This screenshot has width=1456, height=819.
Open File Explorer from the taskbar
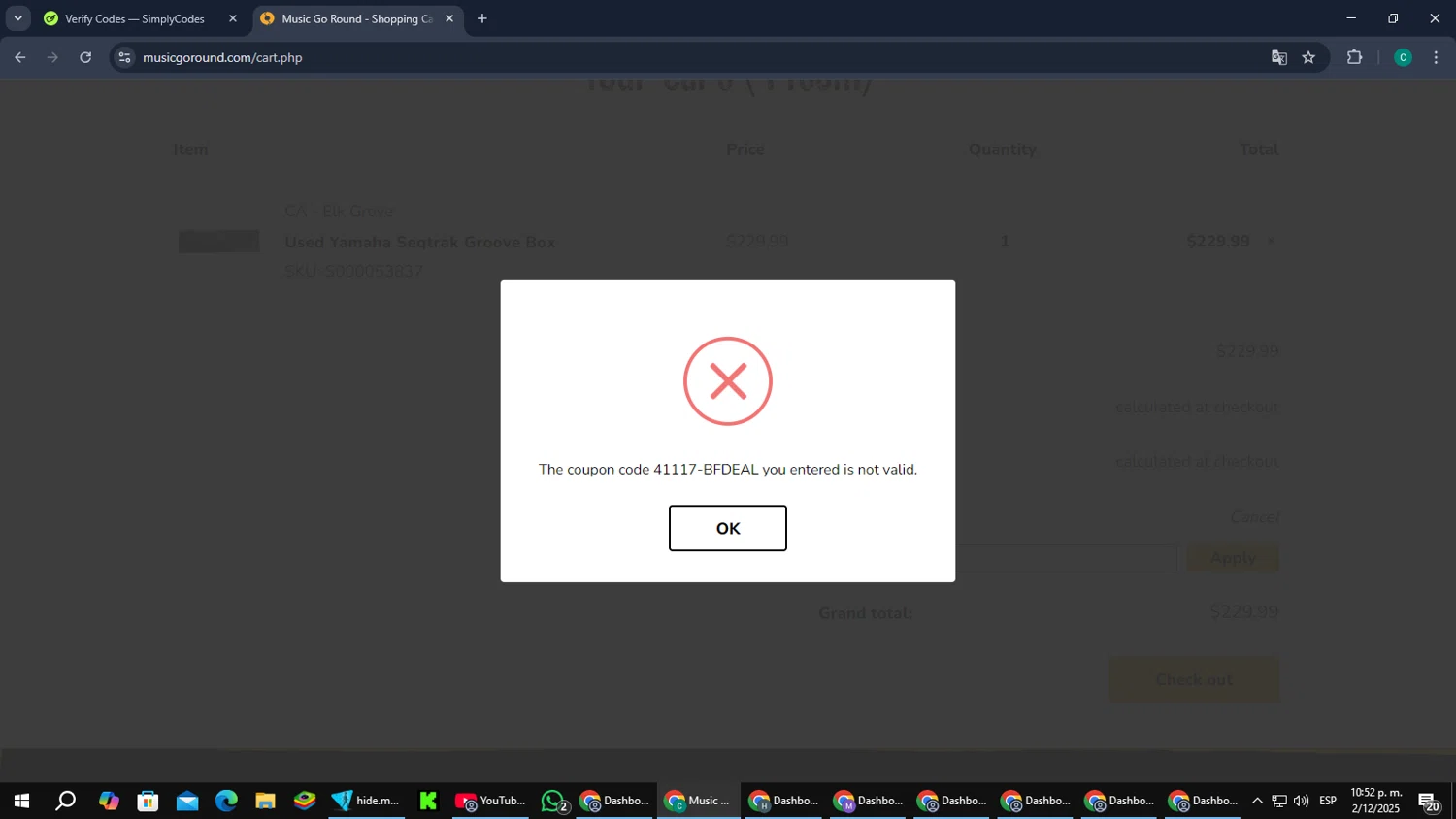[x=265, y=801]
